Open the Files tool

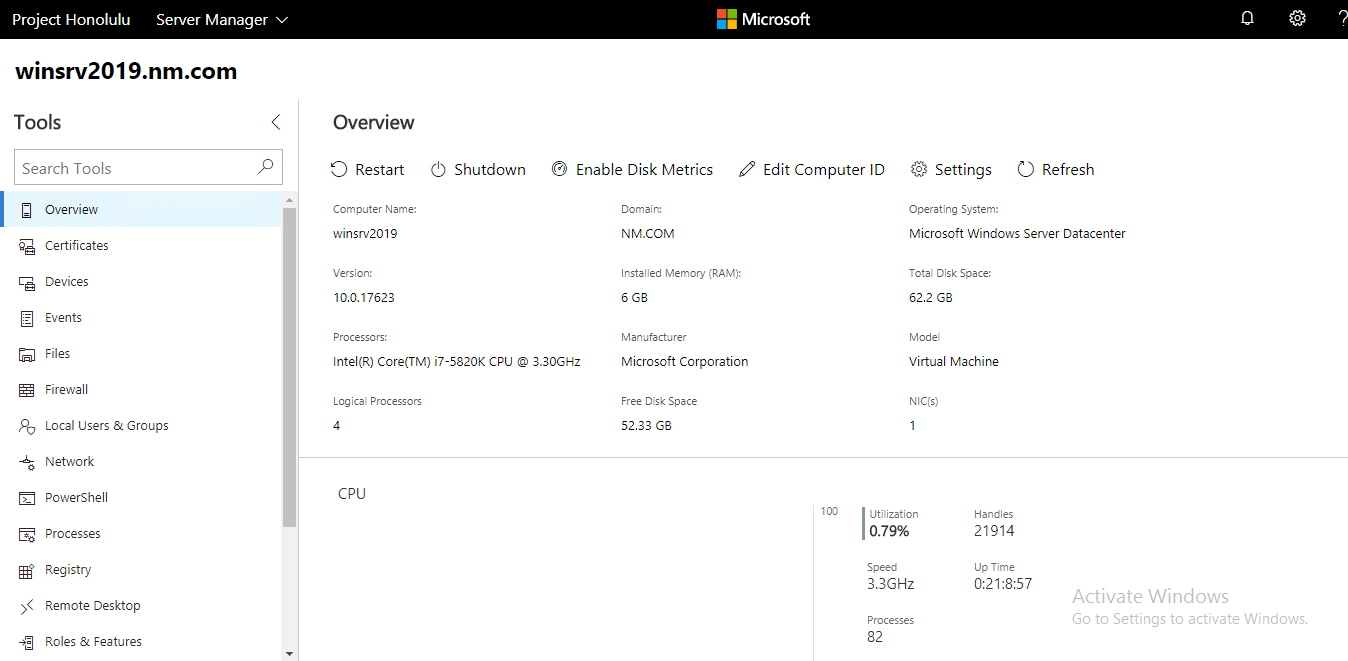click(x=59, y=353)
